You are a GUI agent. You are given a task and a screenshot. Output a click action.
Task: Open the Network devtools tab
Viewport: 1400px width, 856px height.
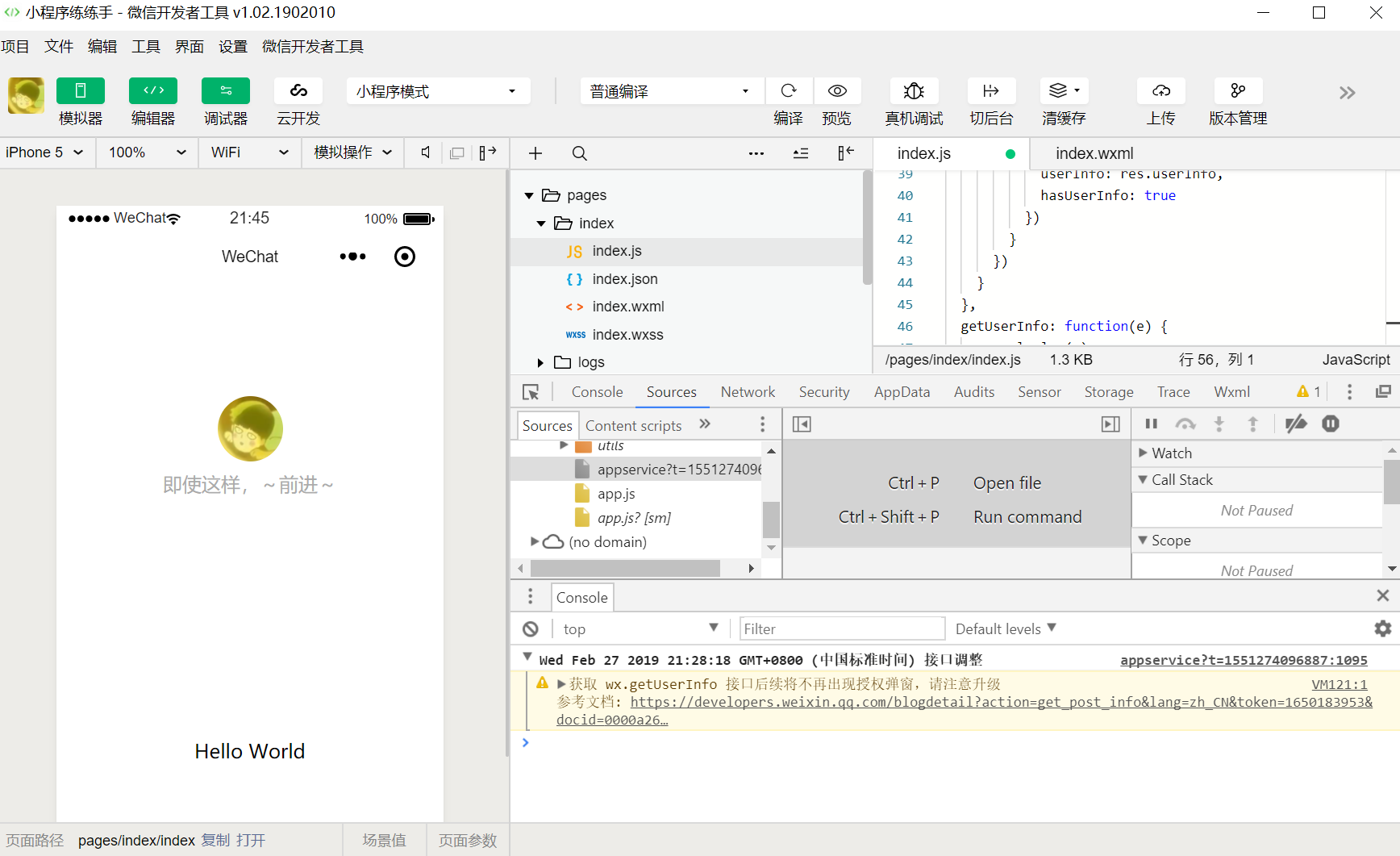click(748, 392)
